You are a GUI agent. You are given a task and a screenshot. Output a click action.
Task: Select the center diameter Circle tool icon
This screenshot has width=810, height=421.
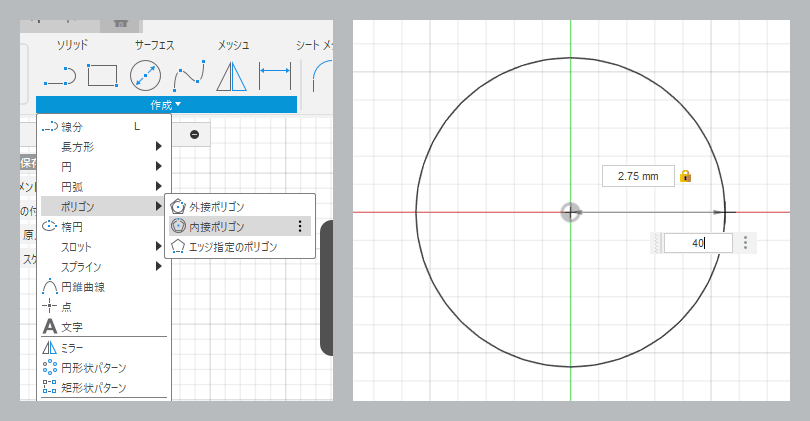145,75
